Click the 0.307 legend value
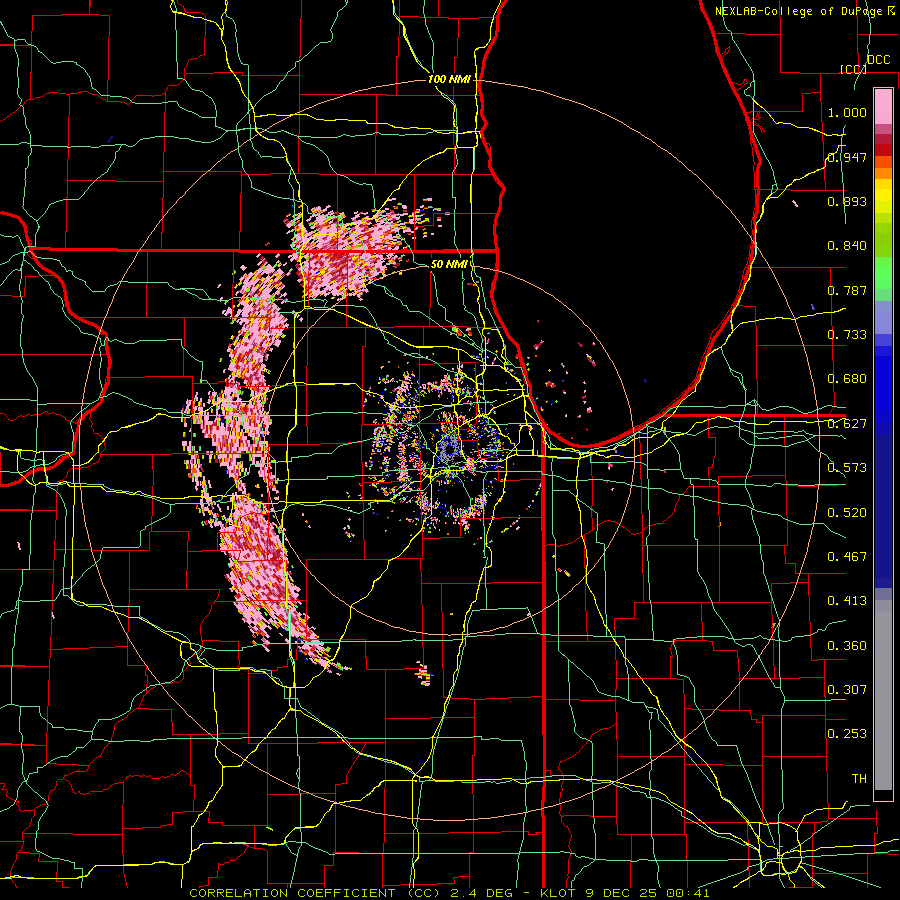The width and height of the screenshot is (900, 900). (x=847, y=690)
